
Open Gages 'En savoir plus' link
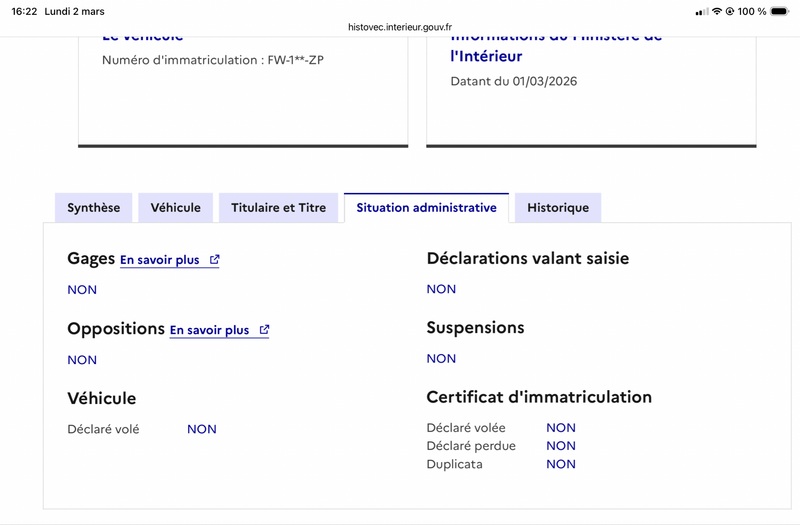(x=160, y=260)
